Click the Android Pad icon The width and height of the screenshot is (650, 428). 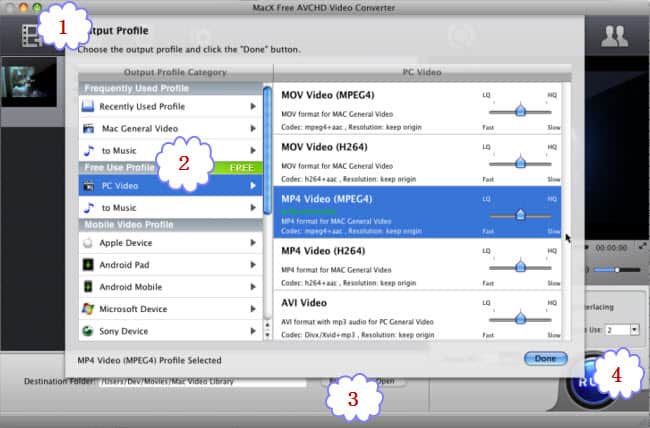88,265
